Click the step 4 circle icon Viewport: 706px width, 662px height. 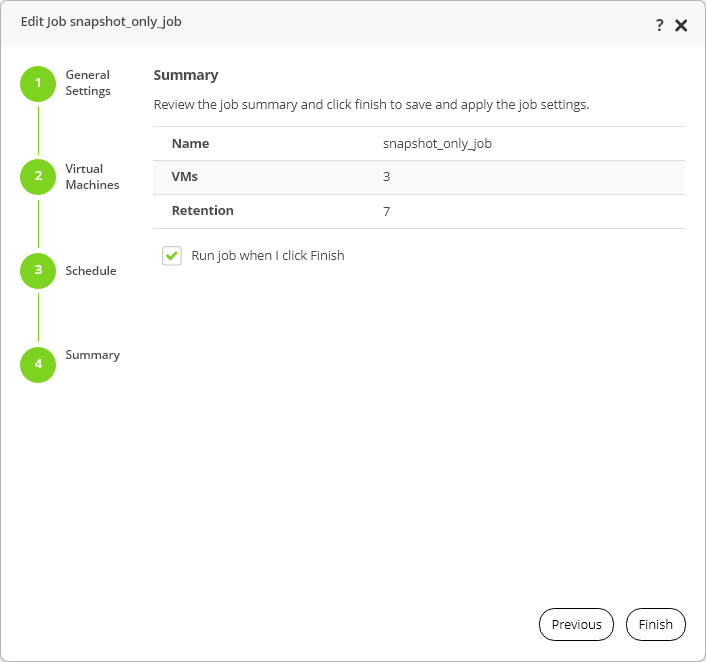(x=38, y=363)
